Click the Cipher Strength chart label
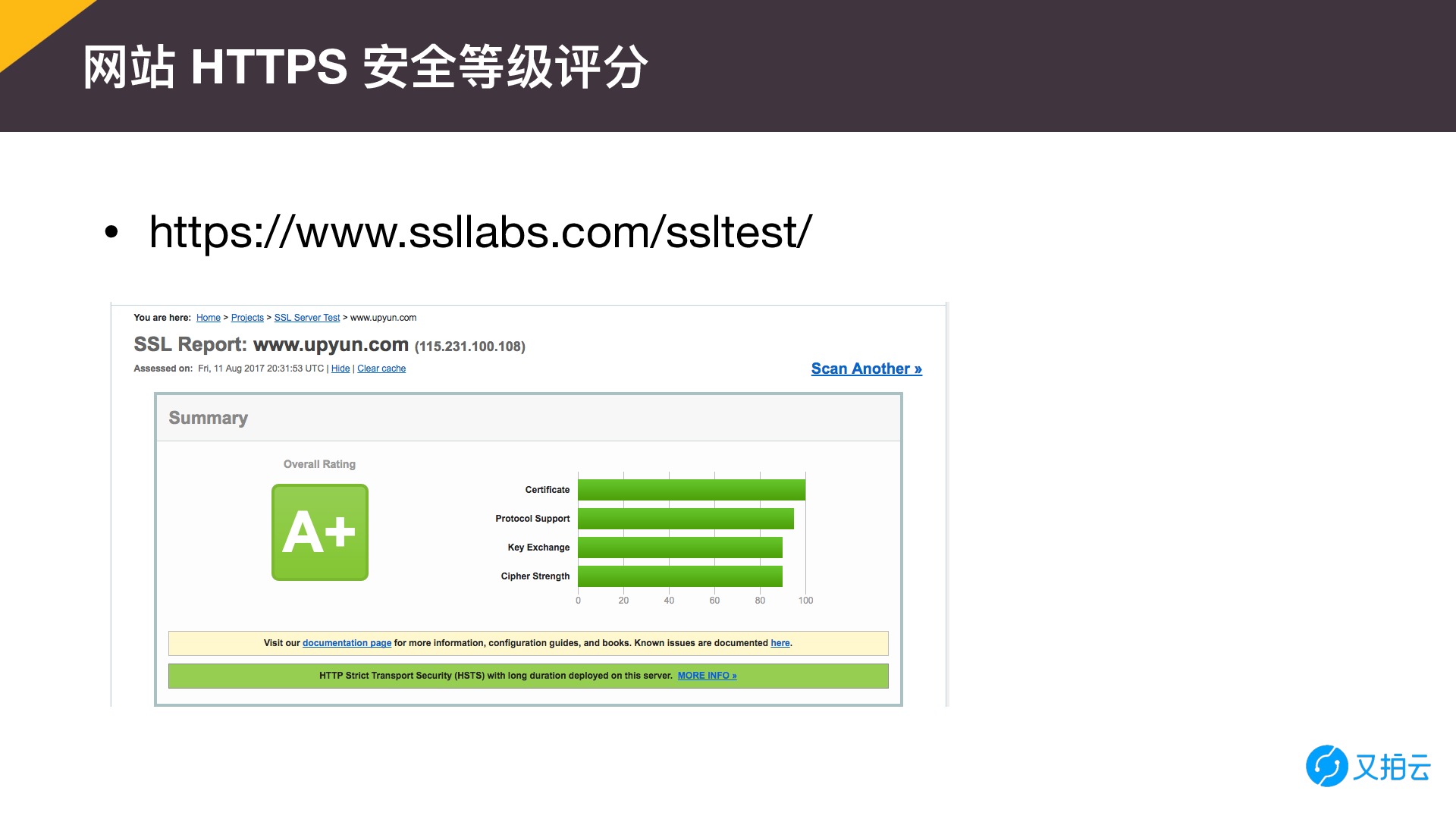Screen dimensions: 1456x819 (x=535, y=576)
